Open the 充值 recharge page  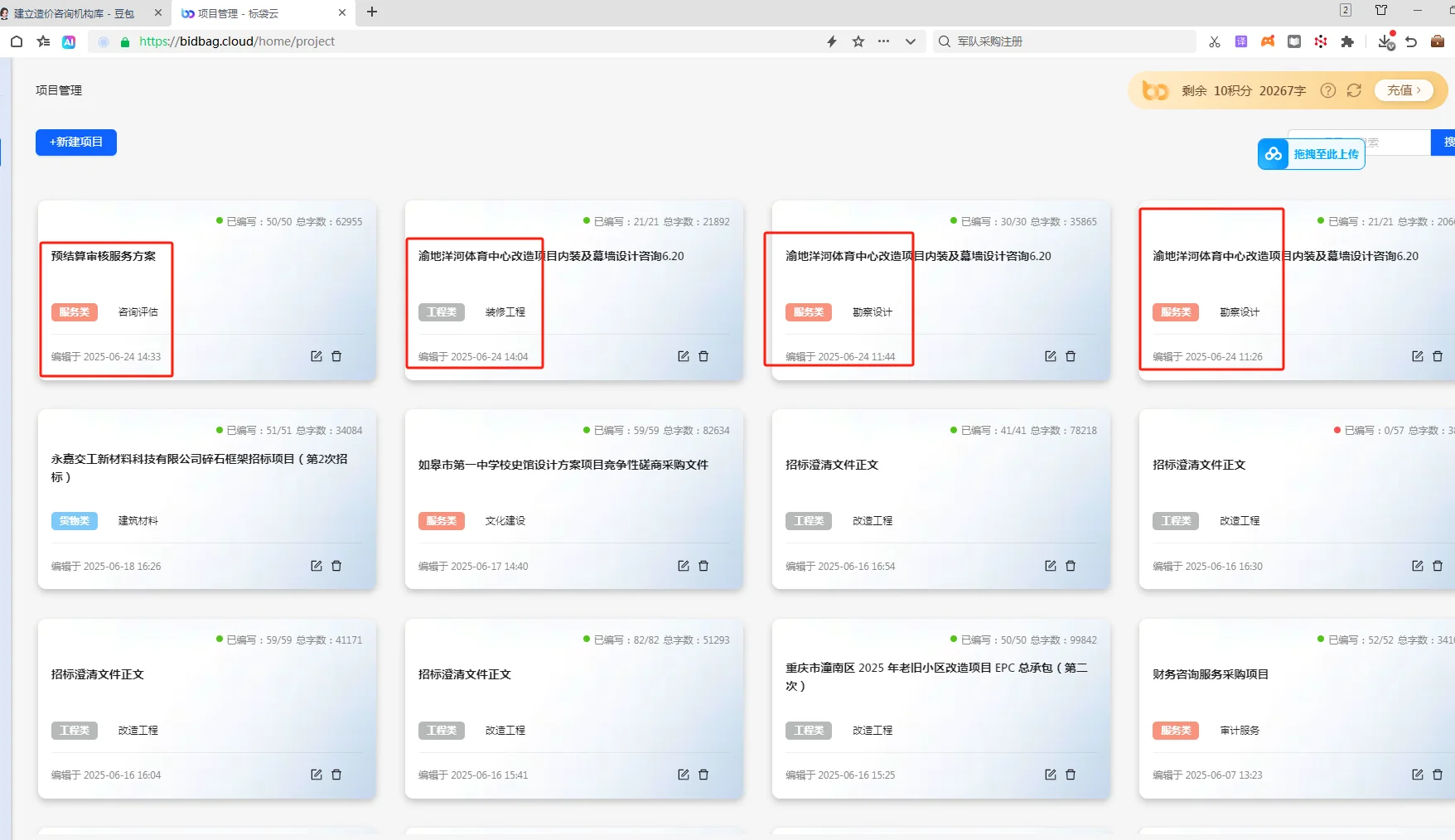click(x=1403, y=90)
